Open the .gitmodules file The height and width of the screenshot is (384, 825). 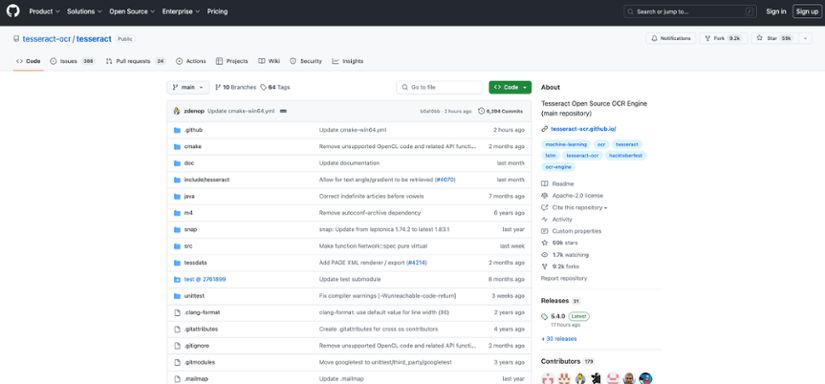pyautogui.click(x=199, y=362)
